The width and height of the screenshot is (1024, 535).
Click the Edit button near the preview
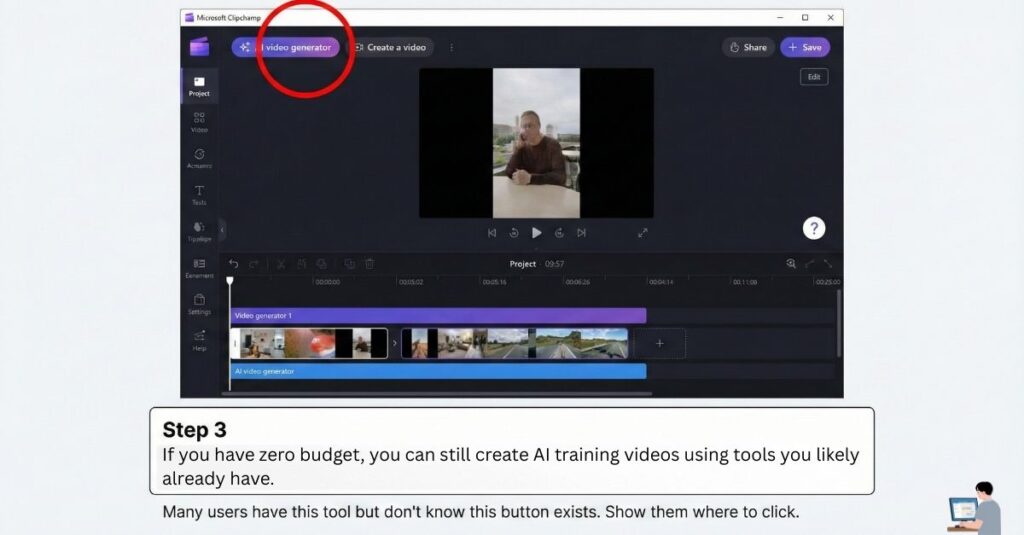click(x=814, y=77)
